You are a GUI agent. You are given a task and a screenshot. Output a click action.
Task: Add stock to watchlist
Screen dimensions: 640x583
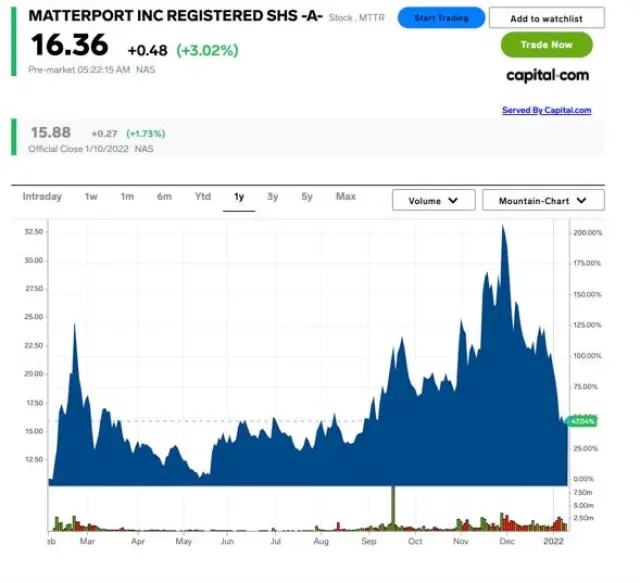tap(546, 18)
